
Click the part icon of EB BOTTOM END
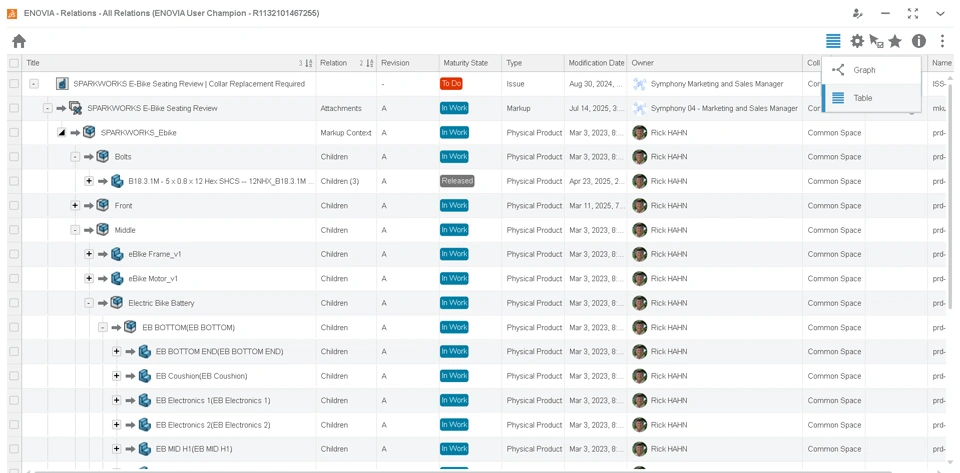pyautogui.click(x=144, y=351)
